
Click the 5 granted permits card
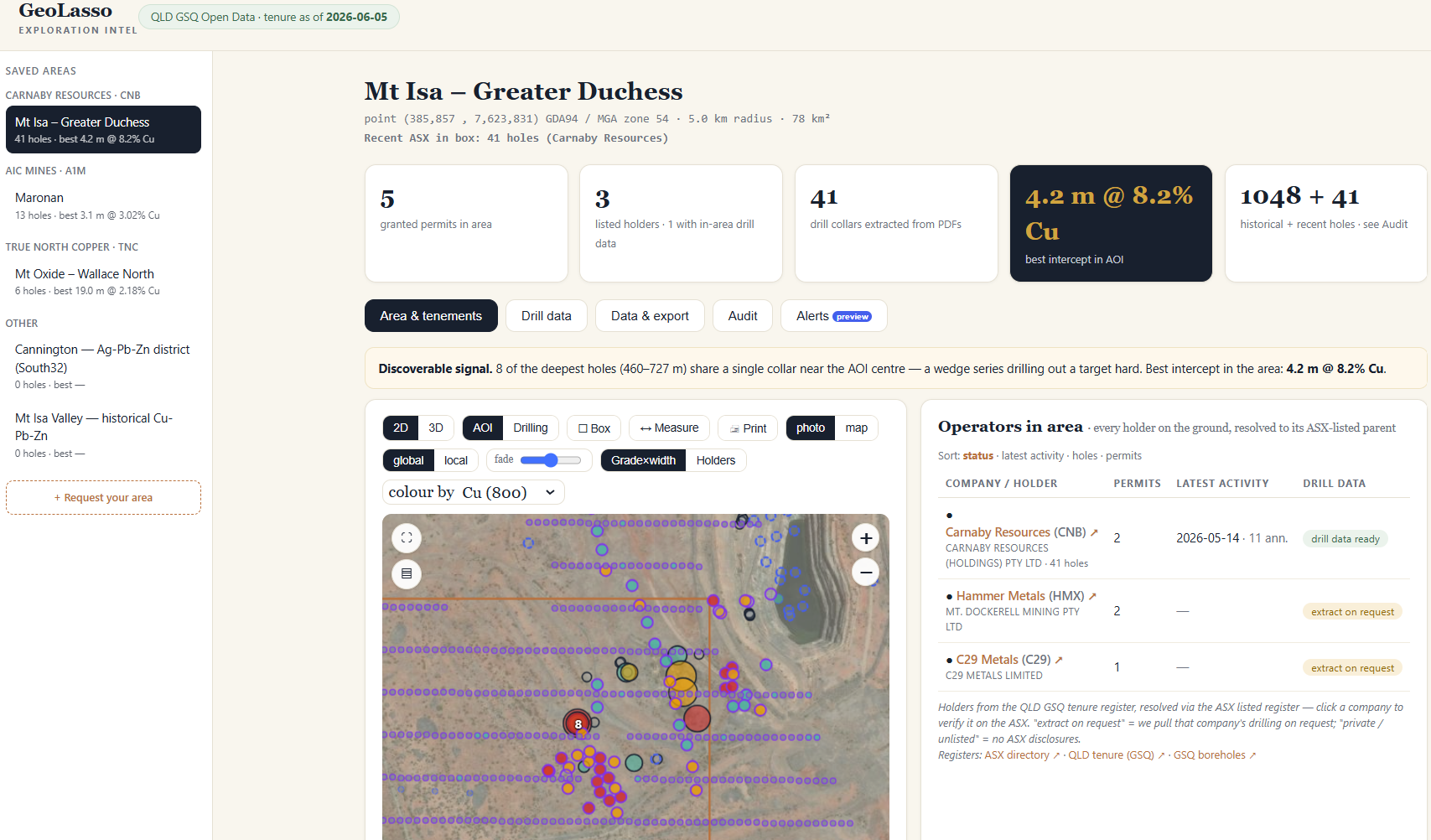(466, 223)
